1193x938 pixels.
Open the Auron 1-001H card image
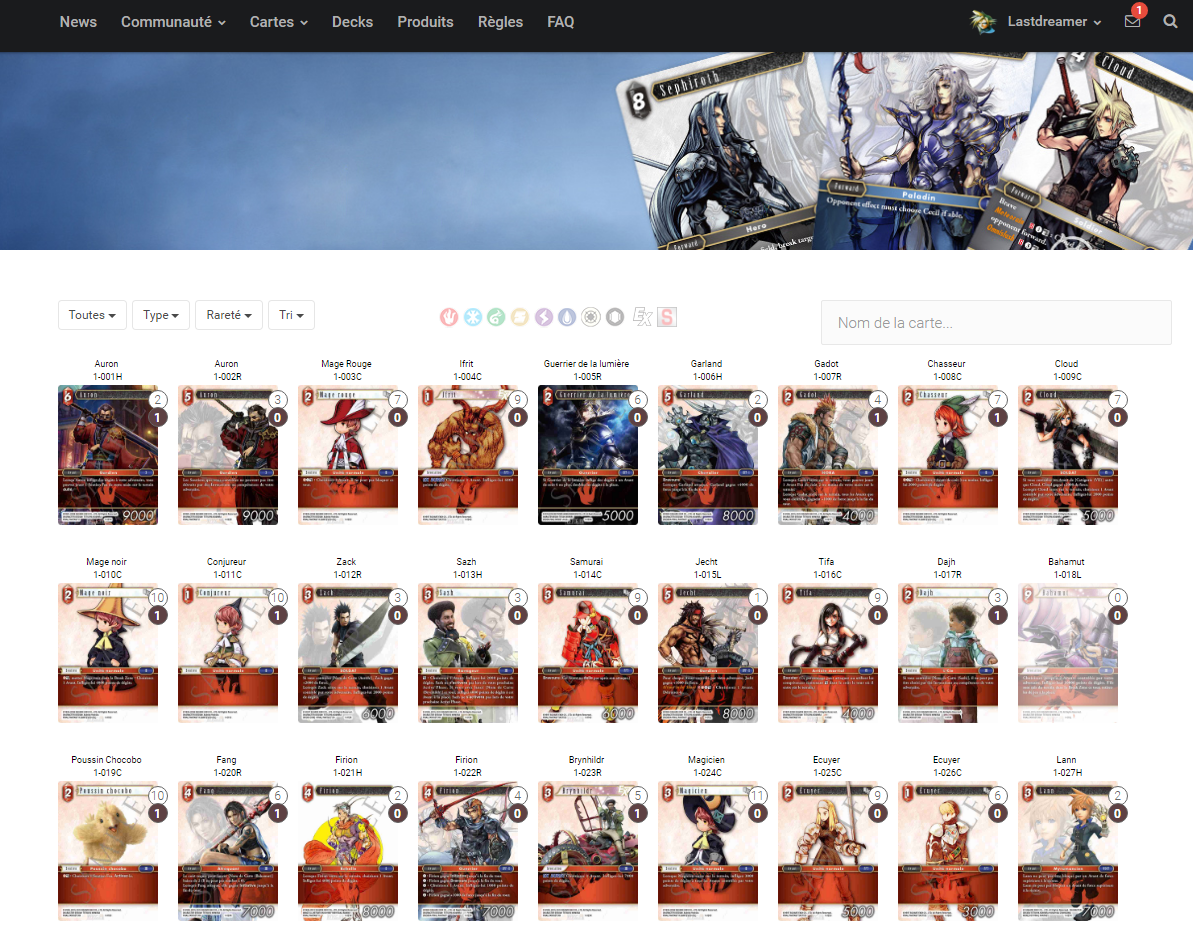[x=108, y=455]
